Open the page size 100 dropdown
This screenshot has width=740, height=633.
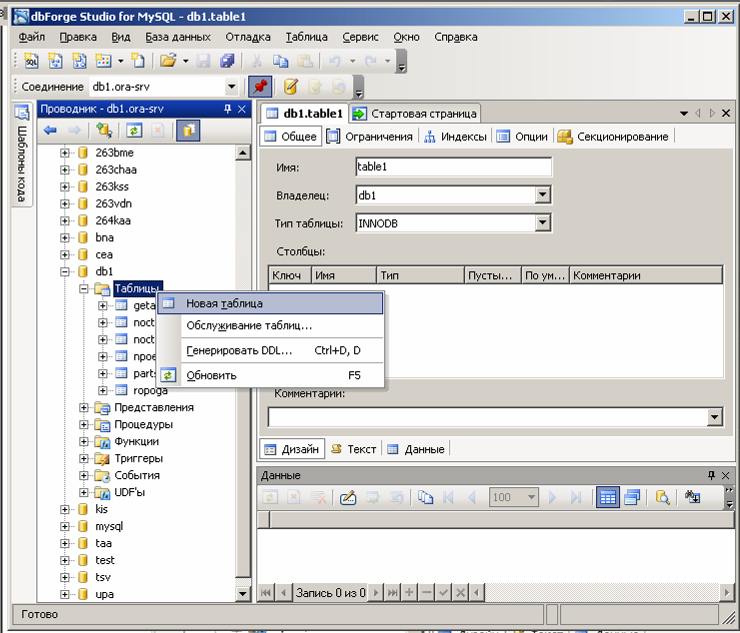tap(531, 497)
